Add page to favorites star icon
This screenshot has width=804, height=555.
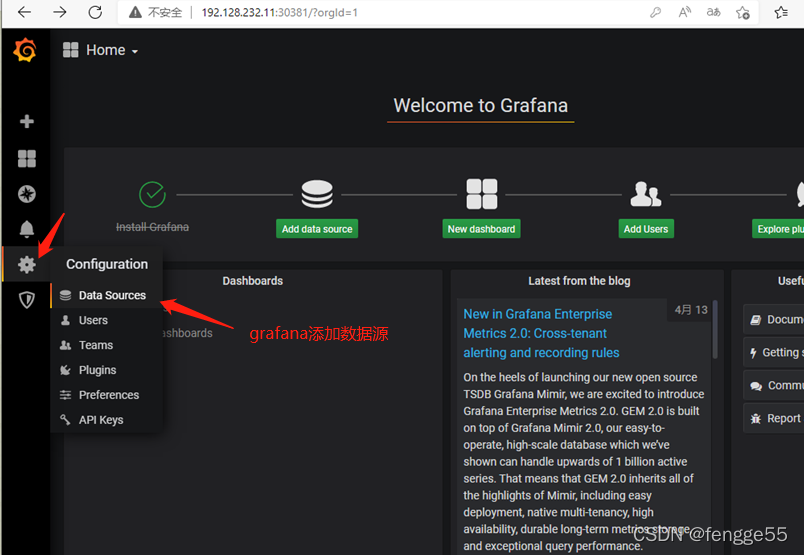point(742,12)
